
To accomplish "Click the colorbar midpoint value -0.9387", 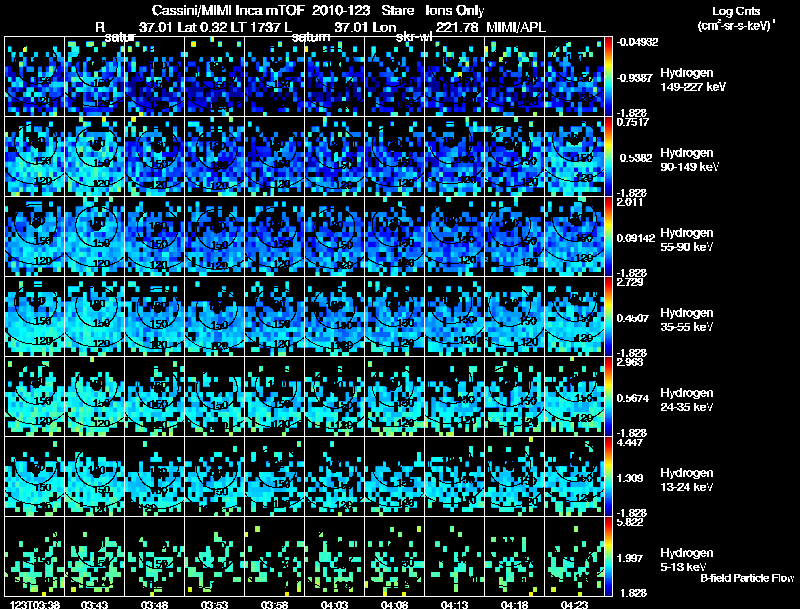I will click(x=635, y=78).
